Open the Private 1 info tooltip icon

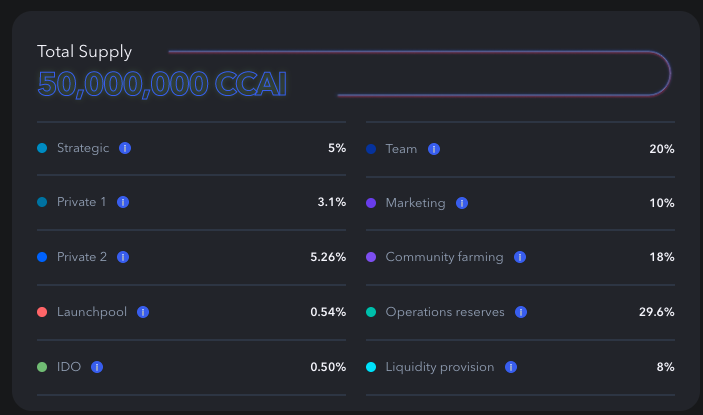[x=123, y=202]
